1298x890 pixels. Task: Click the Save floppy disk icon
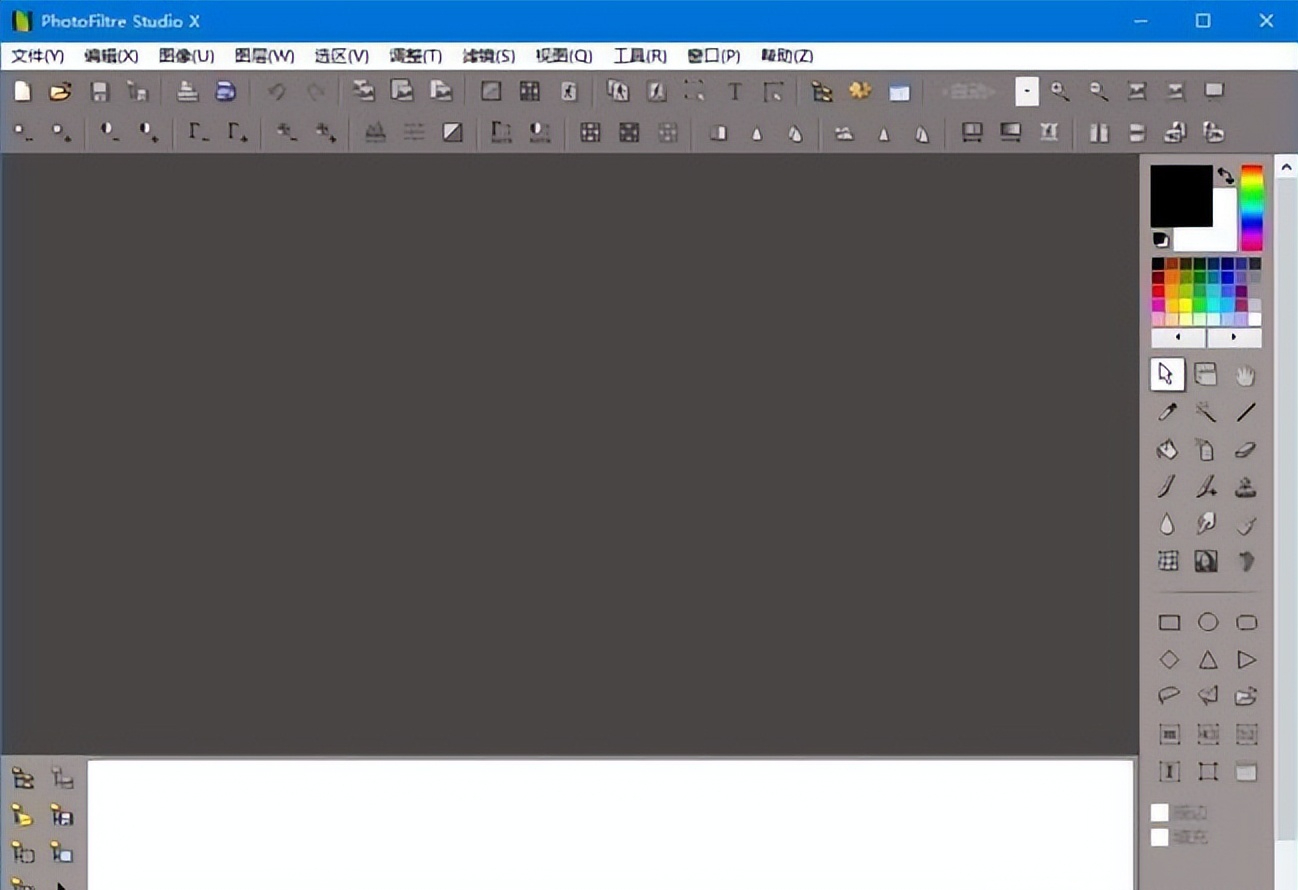coord(100,92)
